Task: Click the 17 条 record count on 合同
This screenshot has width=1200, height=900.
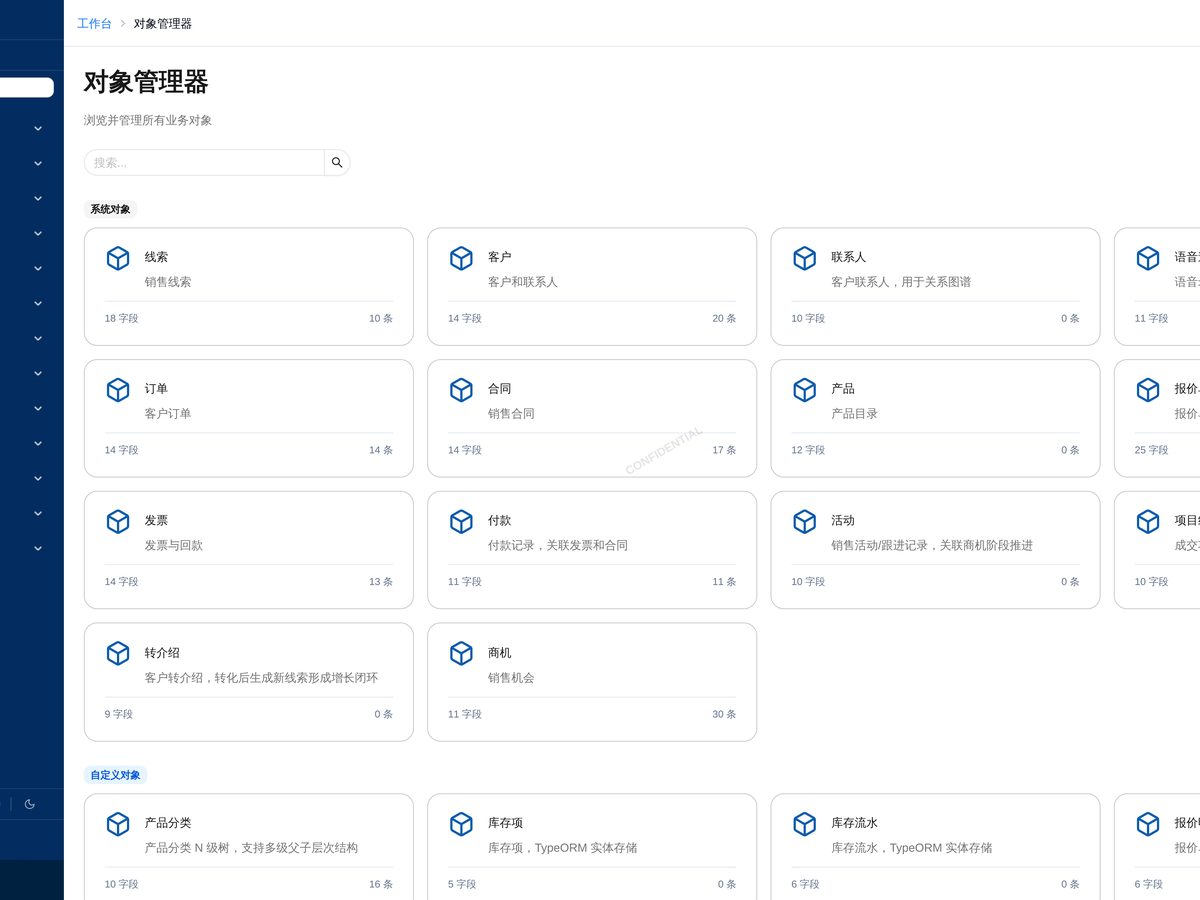Action: 724,450
